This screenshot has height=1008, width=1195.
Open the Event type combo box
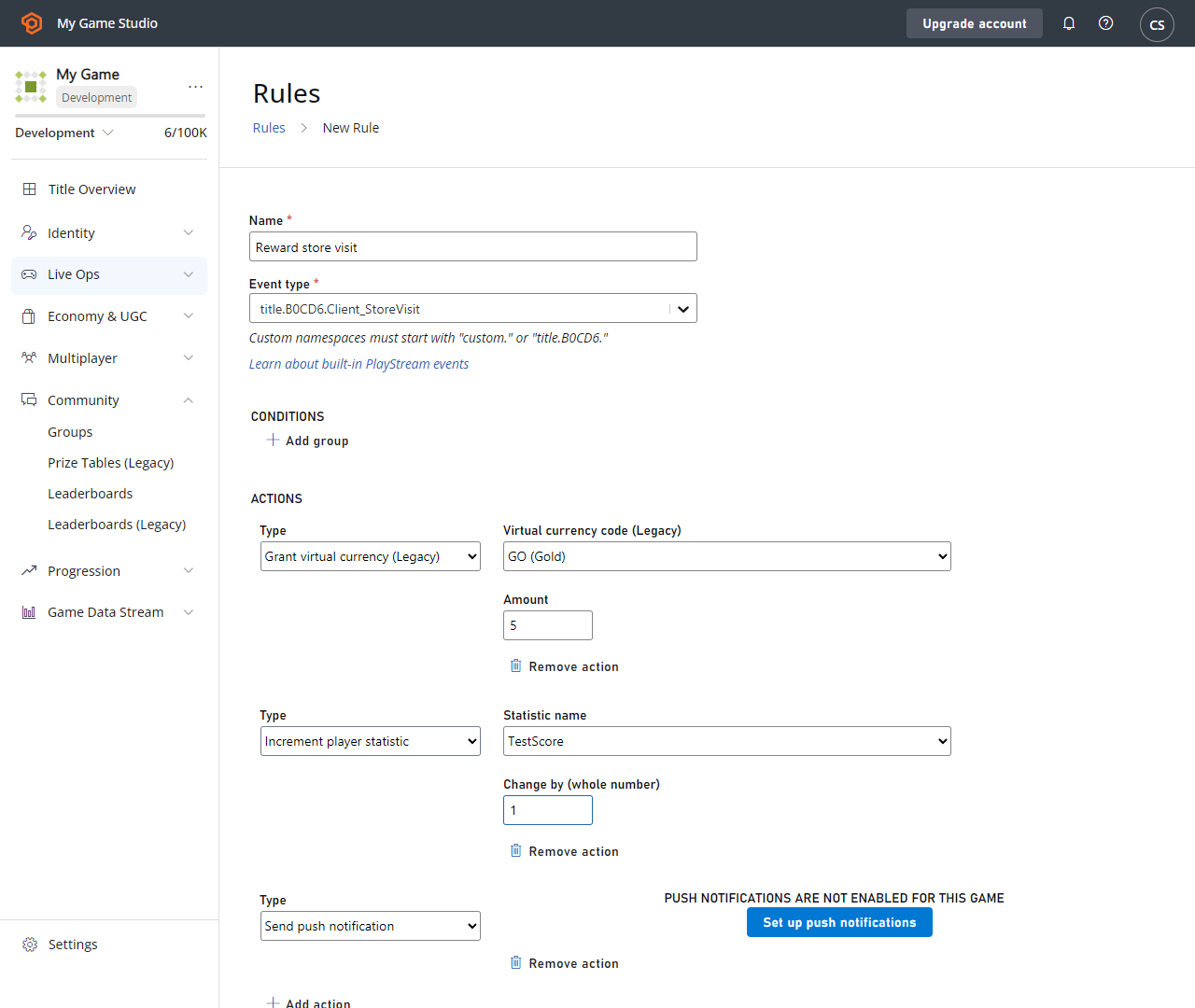pyautogui.click(x=473, y=308)
